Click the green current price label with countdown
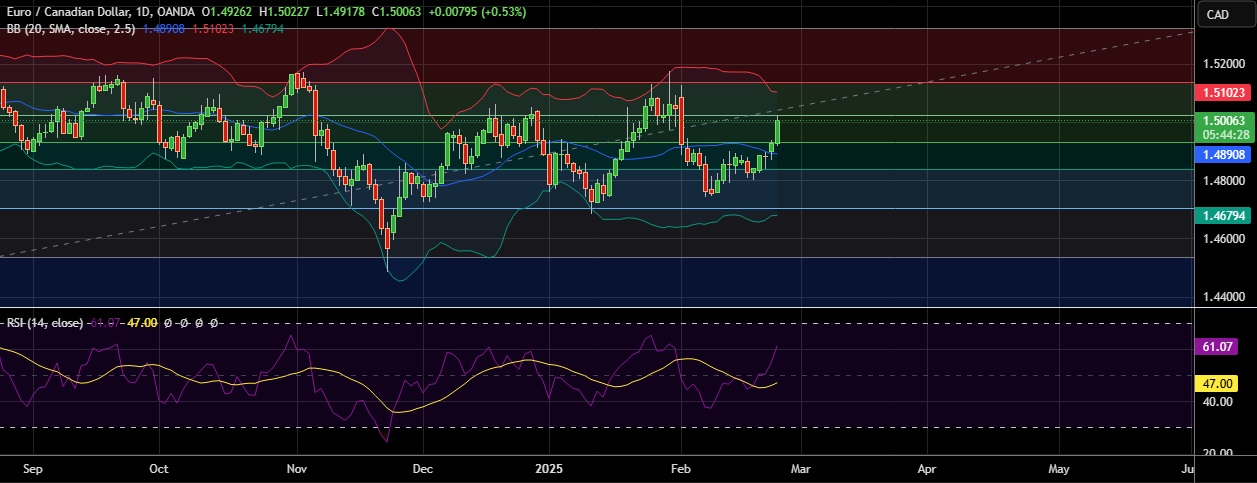 1223,126
